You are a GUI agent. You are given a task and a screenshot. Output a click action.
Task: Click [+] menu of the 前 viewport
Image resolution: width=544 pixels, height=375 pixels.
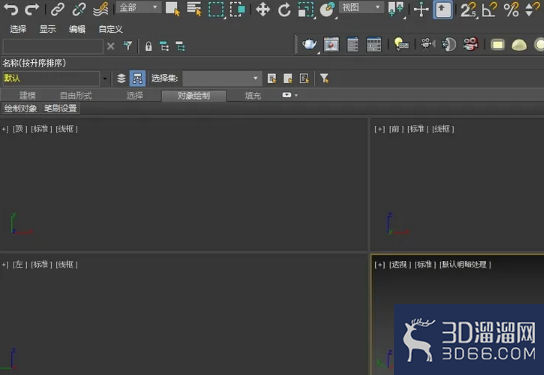coord(380,129)
